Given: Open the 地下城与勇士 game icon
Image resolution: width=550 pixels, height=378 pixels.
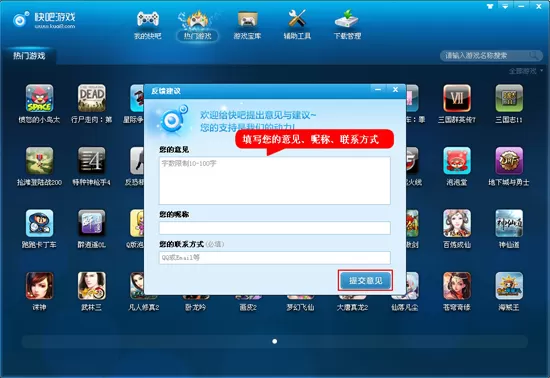Looking at the screenshot, I should [x=509, y=161].
